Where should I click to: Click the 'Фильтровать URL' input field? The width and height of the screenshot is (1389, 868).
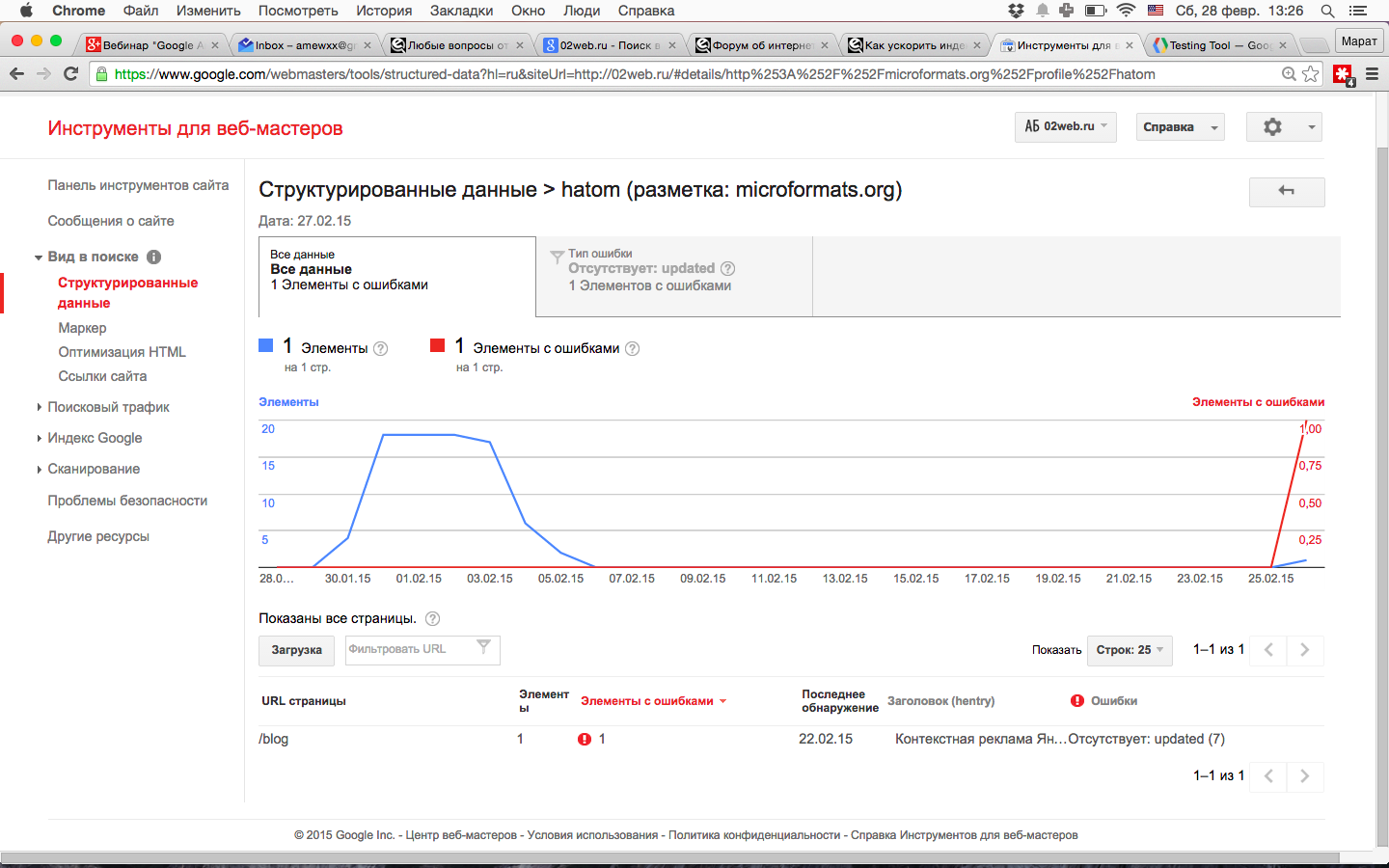(410, 650)
